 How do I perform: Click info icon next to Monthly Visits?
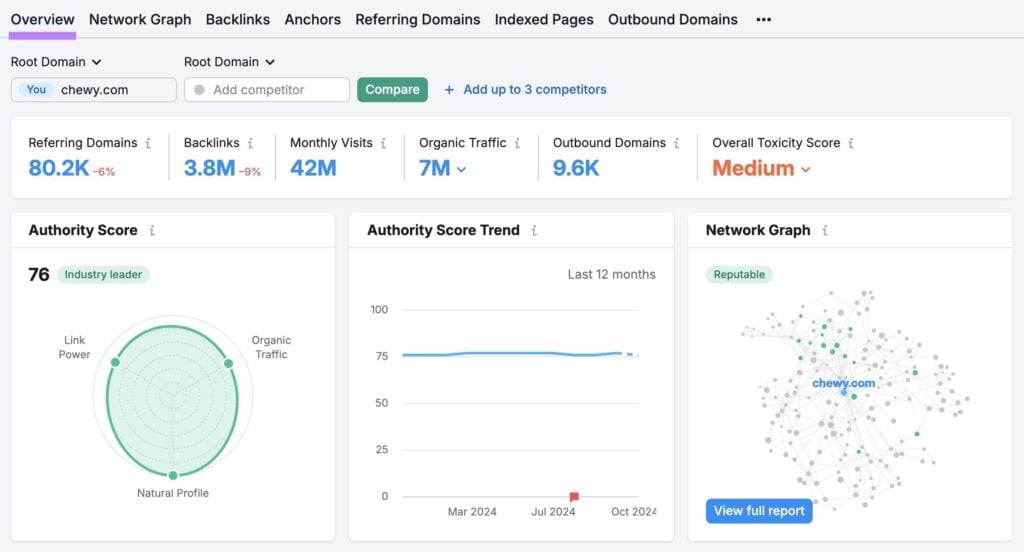tap(383, 143)
